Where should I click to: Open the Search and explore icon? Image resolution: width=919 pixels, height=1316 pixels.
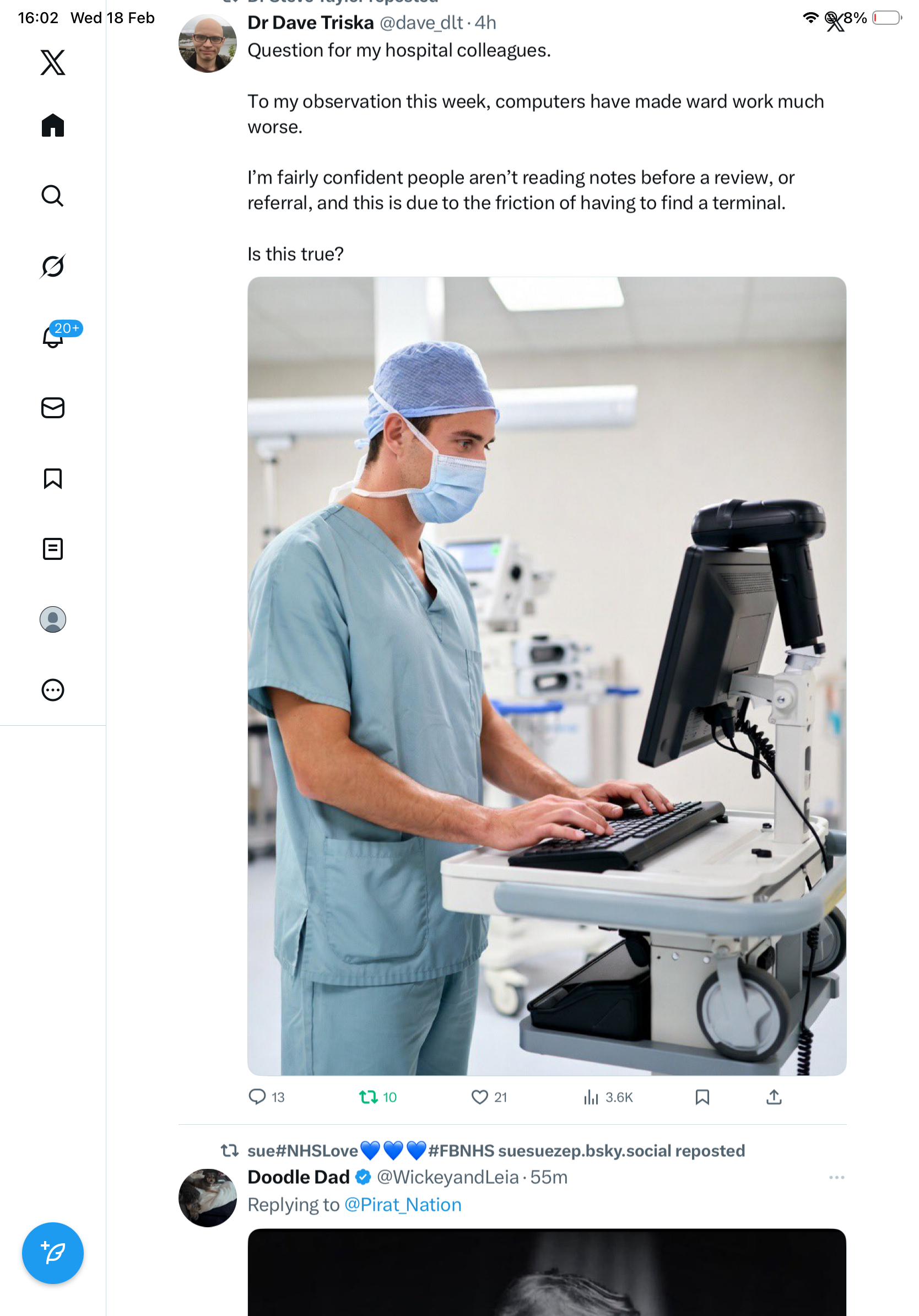[x=53, y=196]
